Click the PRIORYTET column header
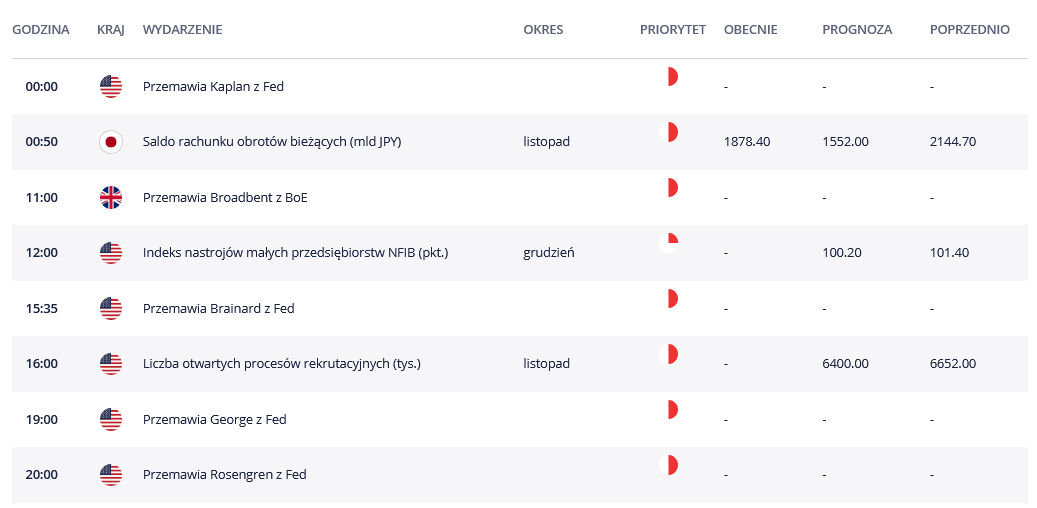Image resolution: width=1037 pixels, height=508 pixels. point(673,30)
